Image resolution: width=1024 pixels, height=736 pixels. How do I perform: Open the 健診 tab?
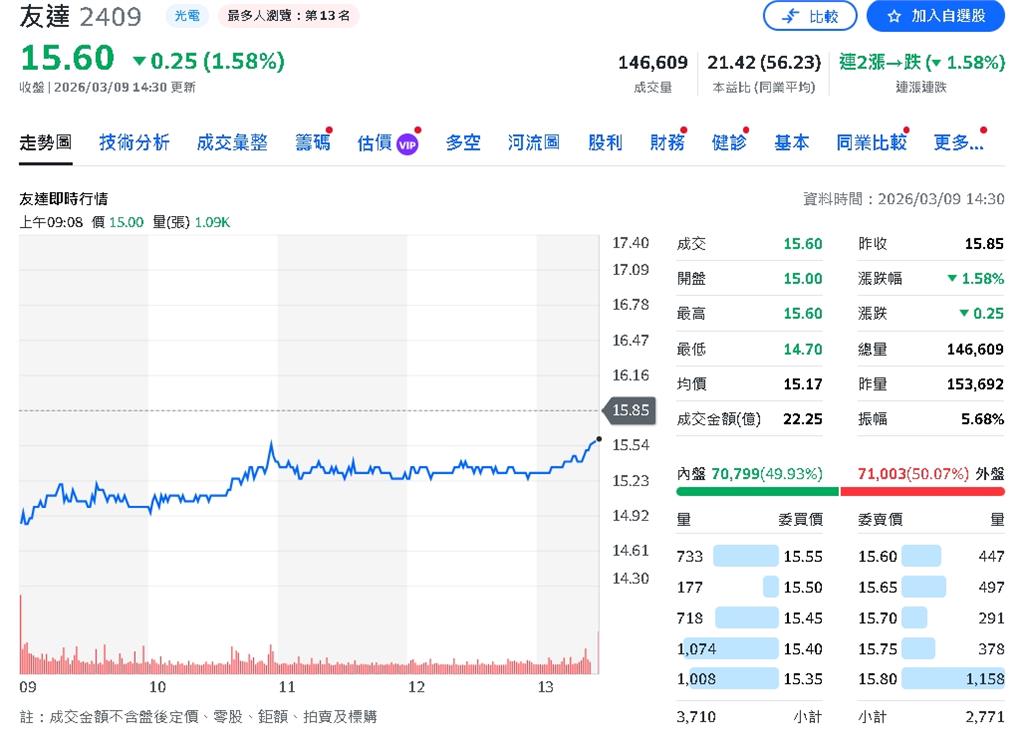tap(729, 143)
